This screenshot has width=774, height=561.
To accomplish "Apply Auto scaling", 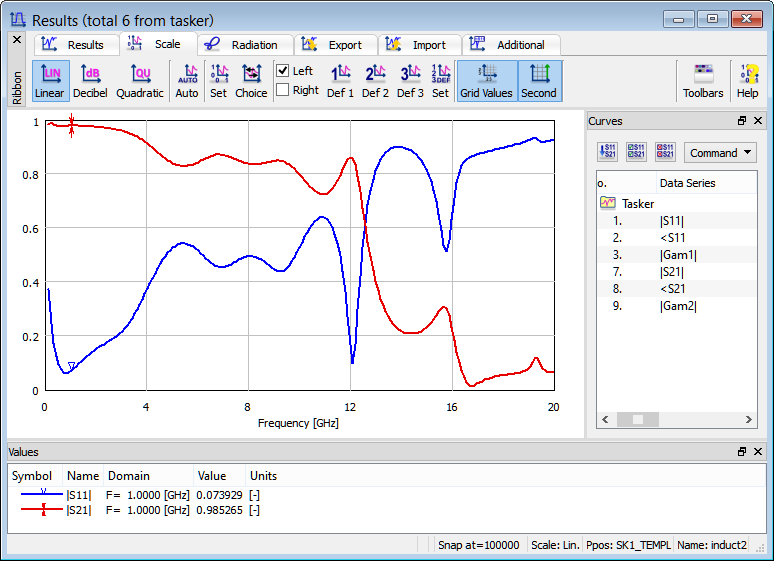I will [x=187, y=80].
